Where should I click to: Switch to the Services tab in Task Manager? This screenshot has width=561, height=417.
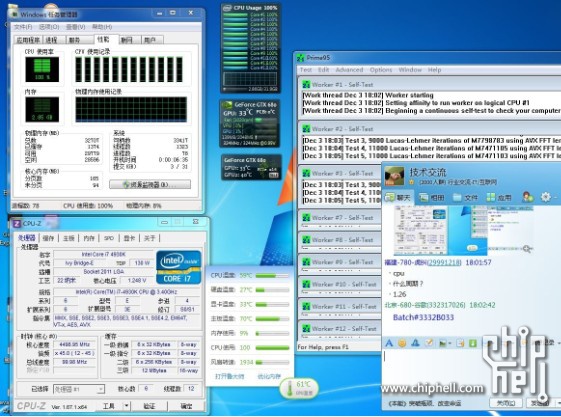click(x=79, y=40)
